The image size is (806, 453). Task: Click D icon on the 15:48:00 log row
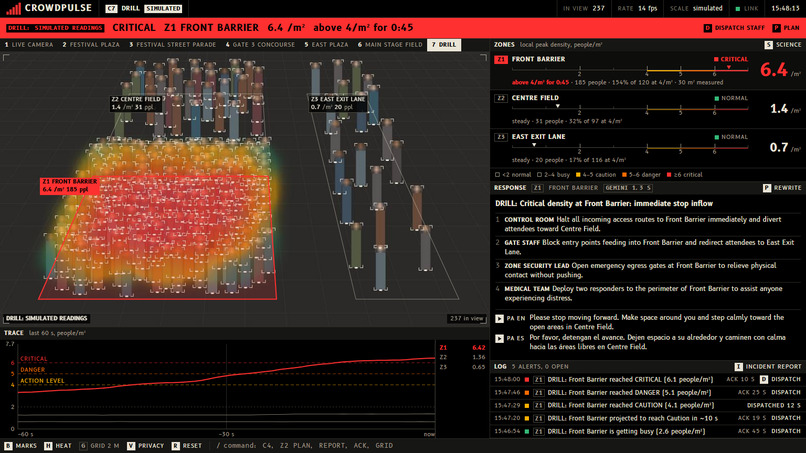(x=764, y=379)
